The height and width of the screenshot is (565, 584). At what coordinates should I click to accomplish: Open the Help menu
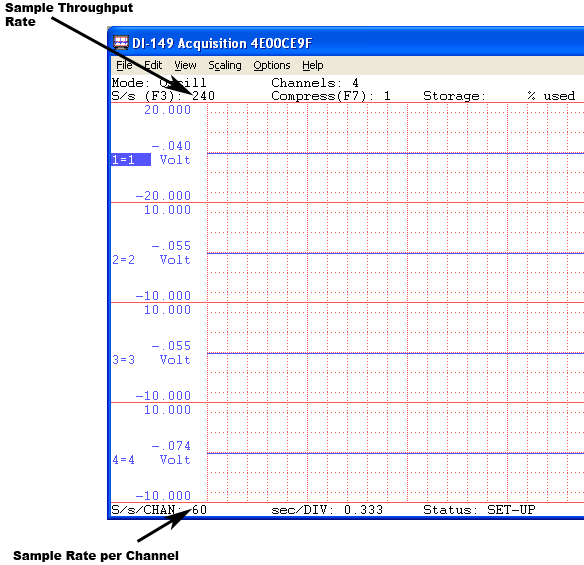312,65
